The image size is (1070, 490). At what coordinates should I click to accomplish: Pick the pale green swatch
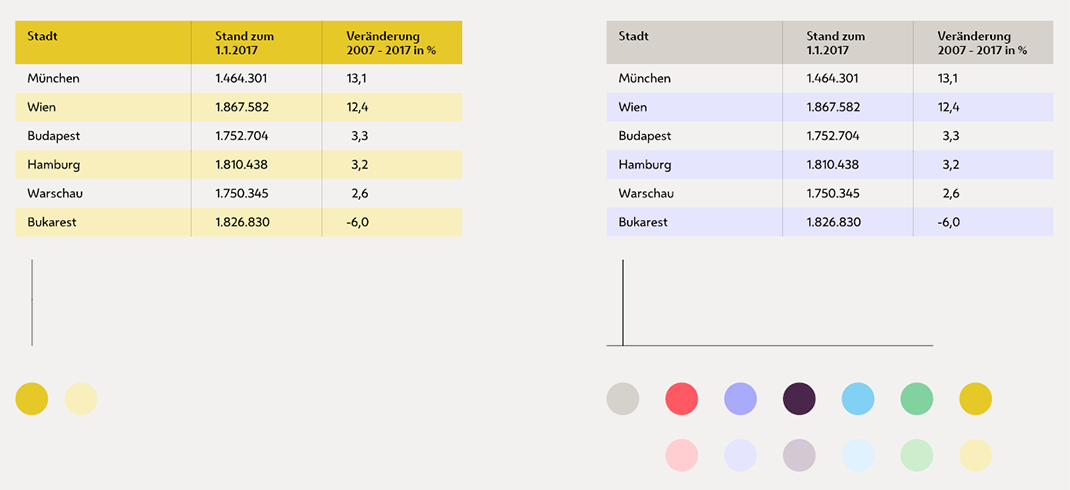(x=917, y=455)
